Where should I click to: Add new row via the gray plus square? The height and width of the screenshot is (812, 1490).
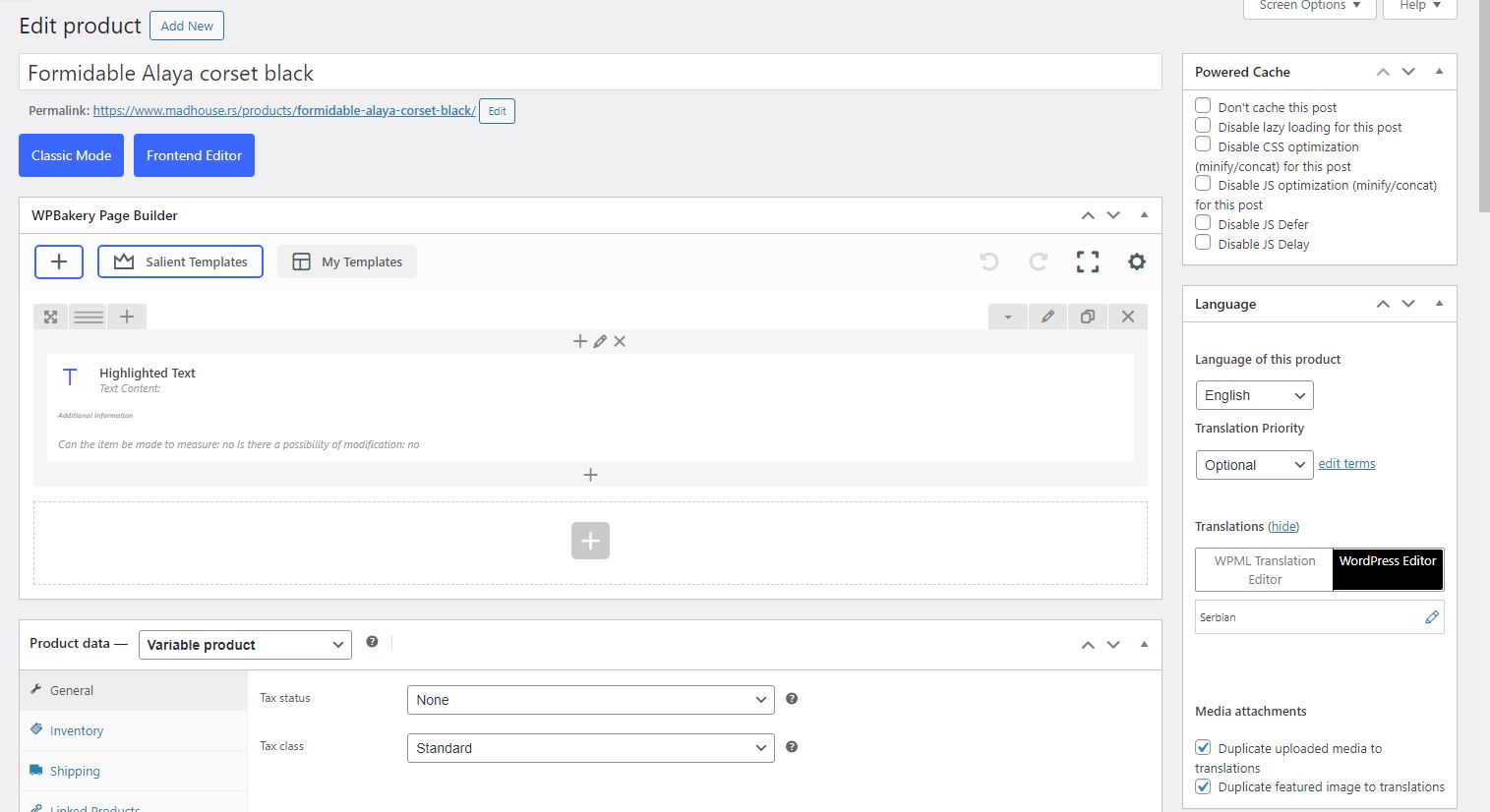pos(590,541)
